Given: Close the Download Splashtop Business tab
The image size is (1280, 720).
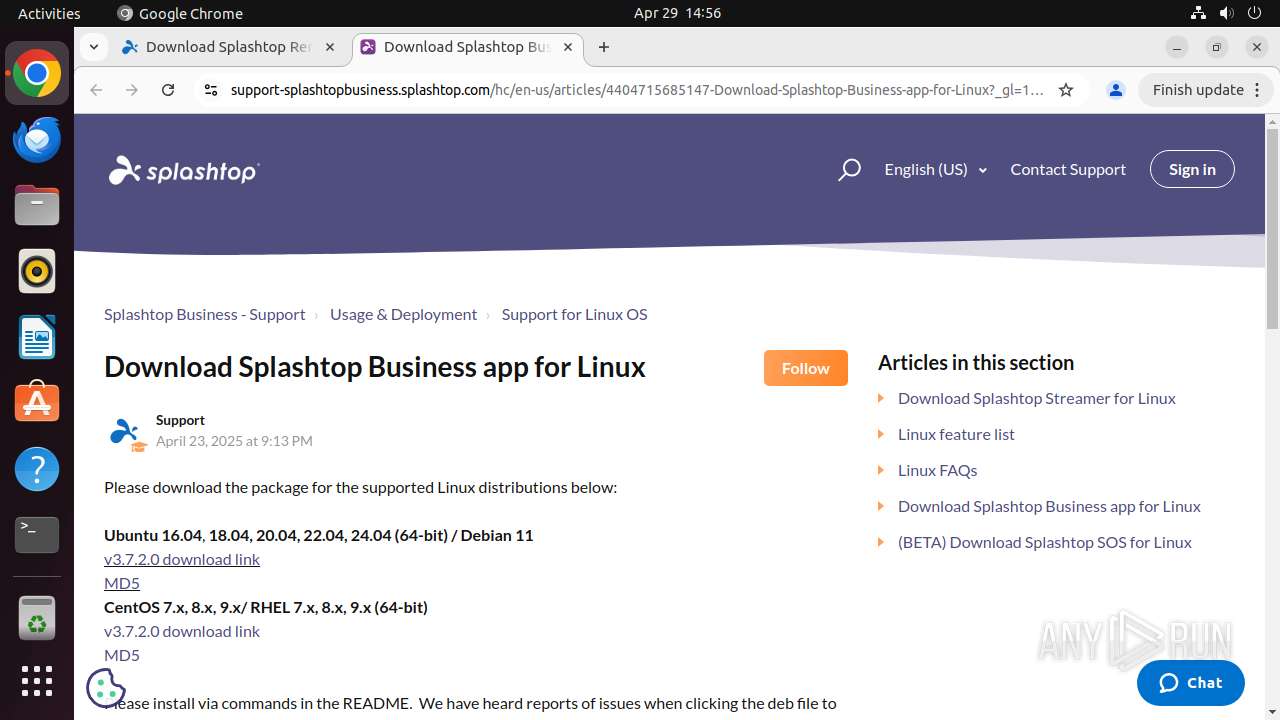Looking at the screenshot, I should pyautogui.click(x=568, y=47).
